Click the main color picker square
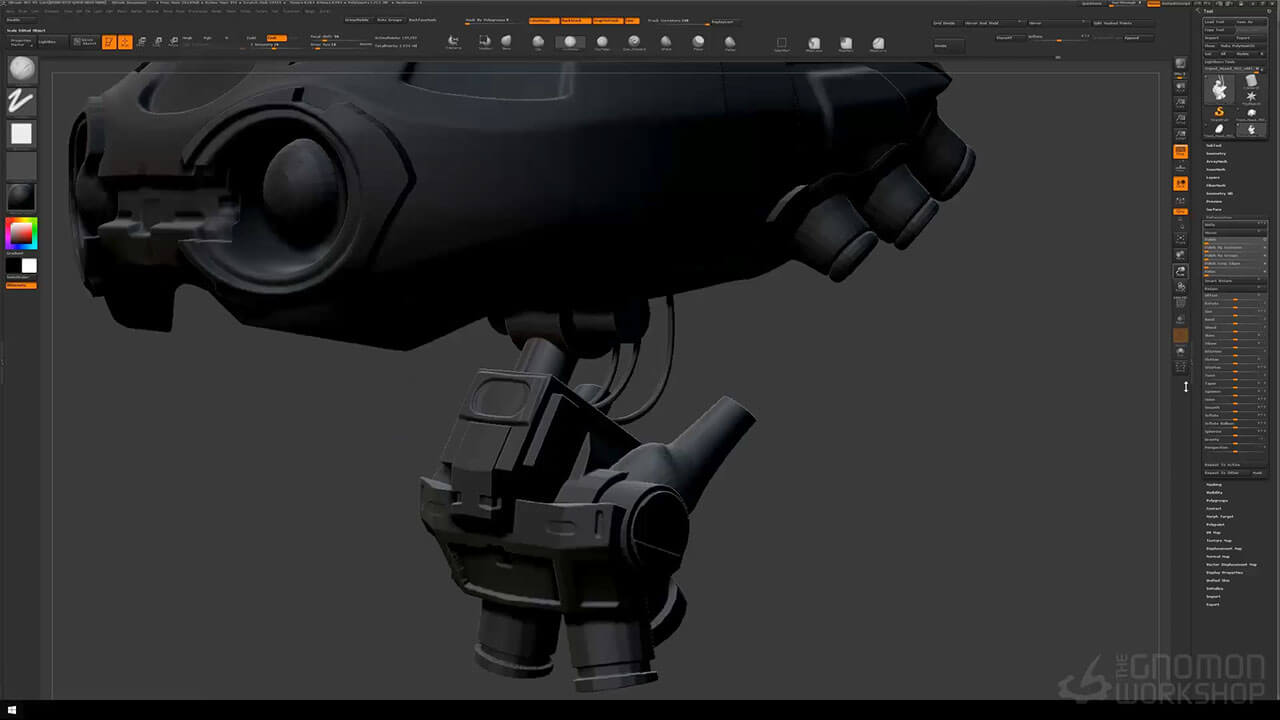 21,234
